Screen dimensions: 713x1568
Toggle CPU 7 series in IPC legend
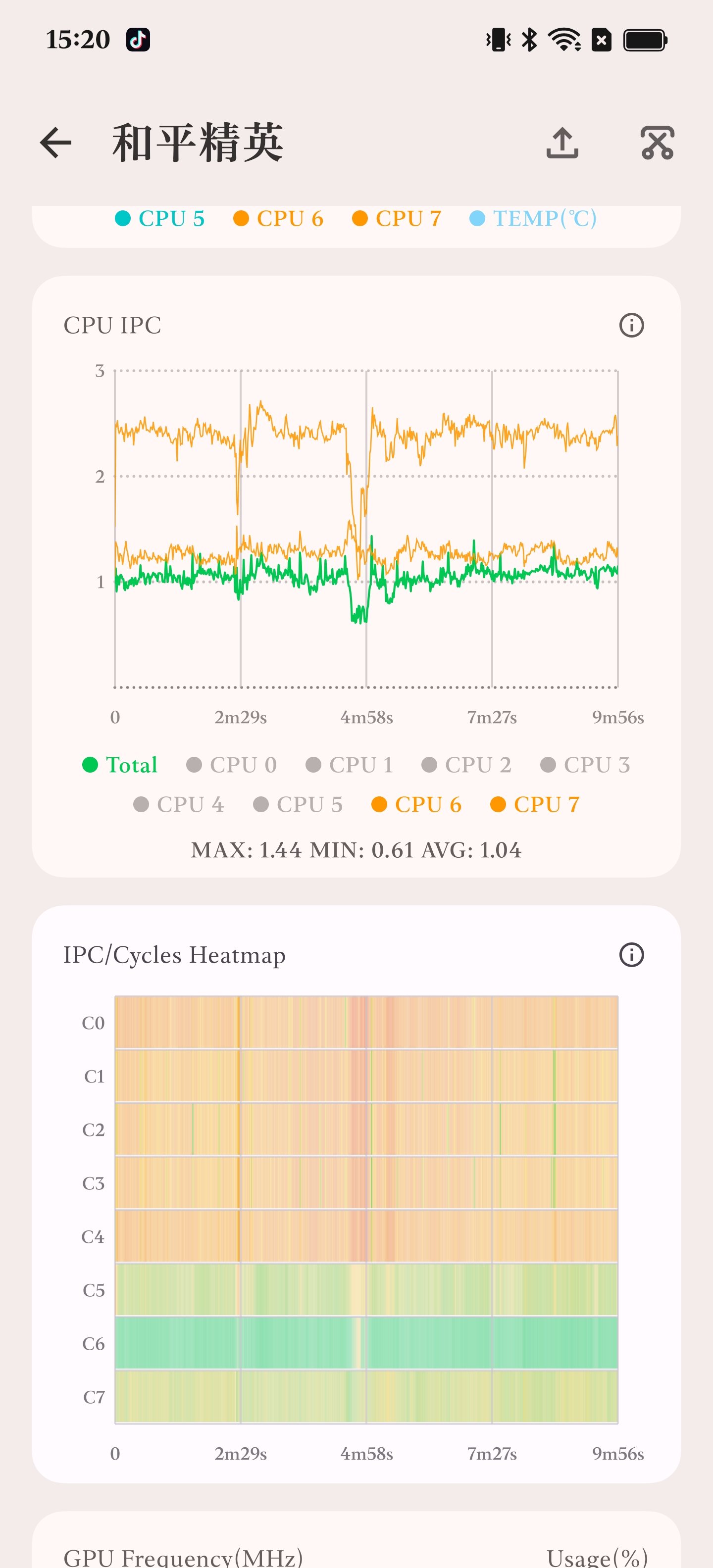[x=535, y=804]
